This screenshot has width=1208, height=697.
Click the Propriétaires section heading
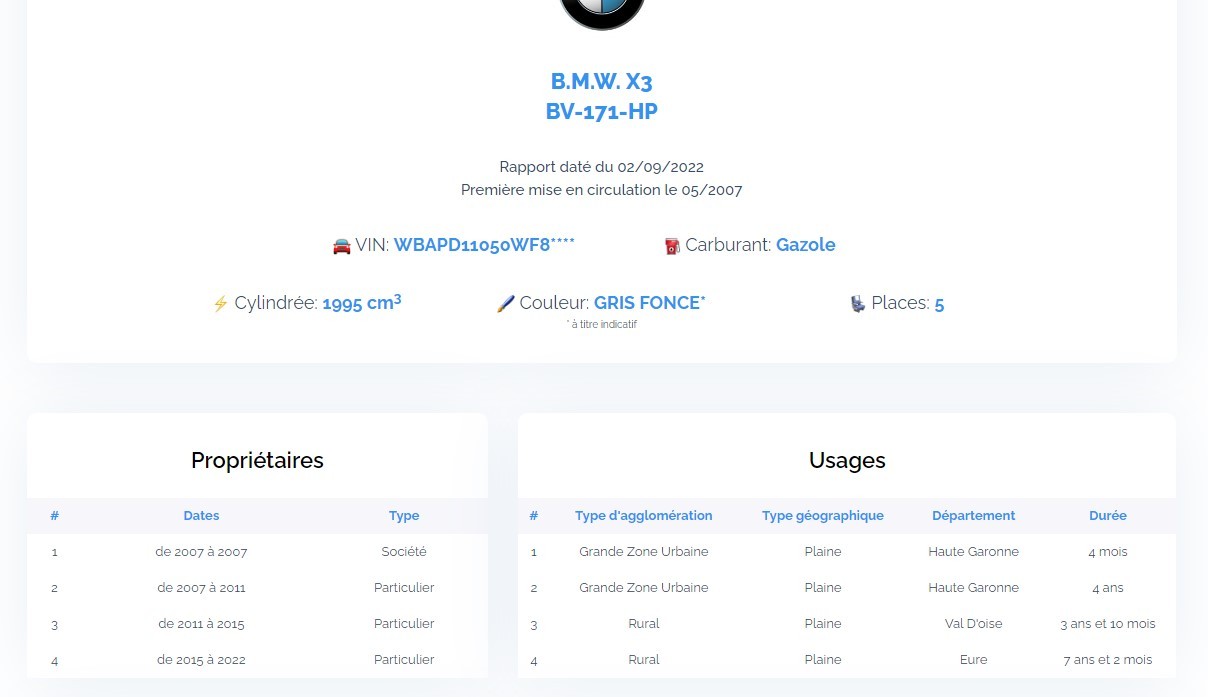(x=257, y=461)
